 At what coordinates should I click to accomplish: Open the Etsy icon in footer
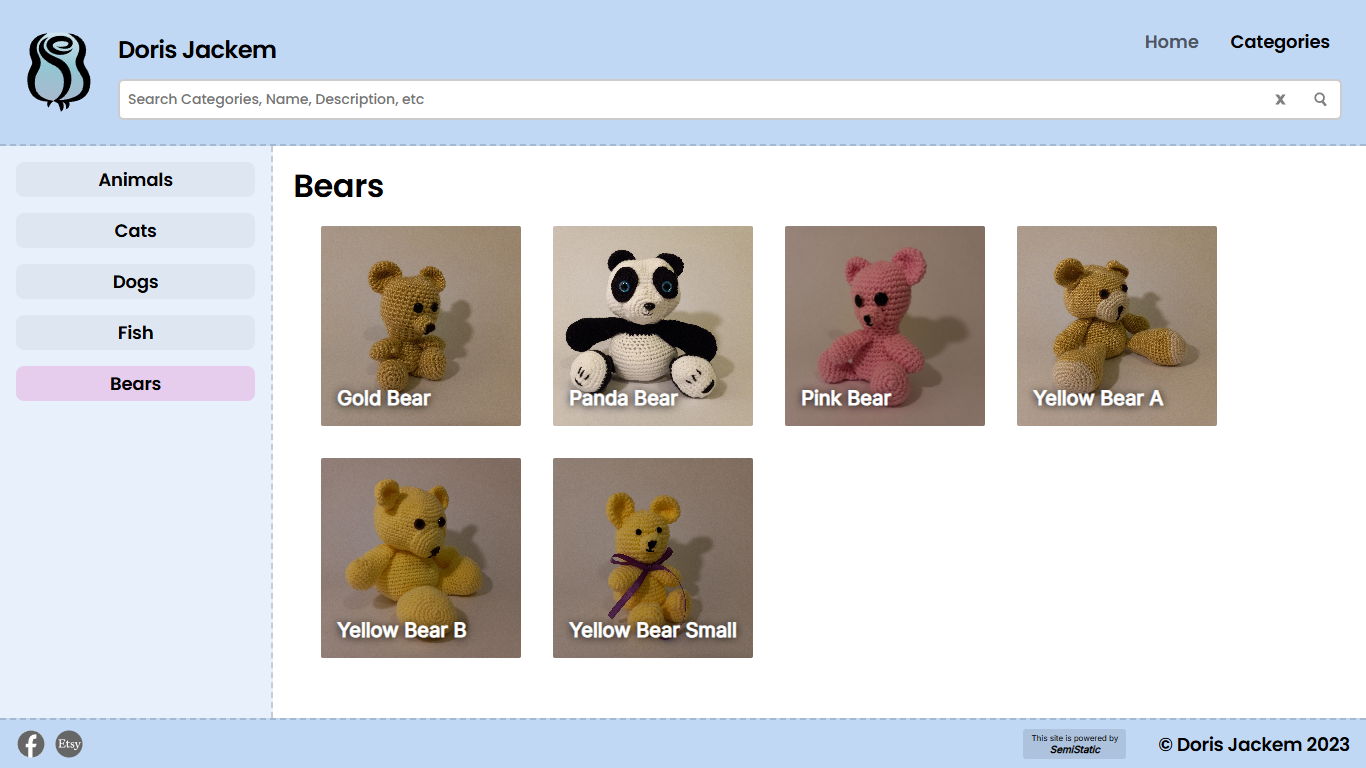[69, 744]
